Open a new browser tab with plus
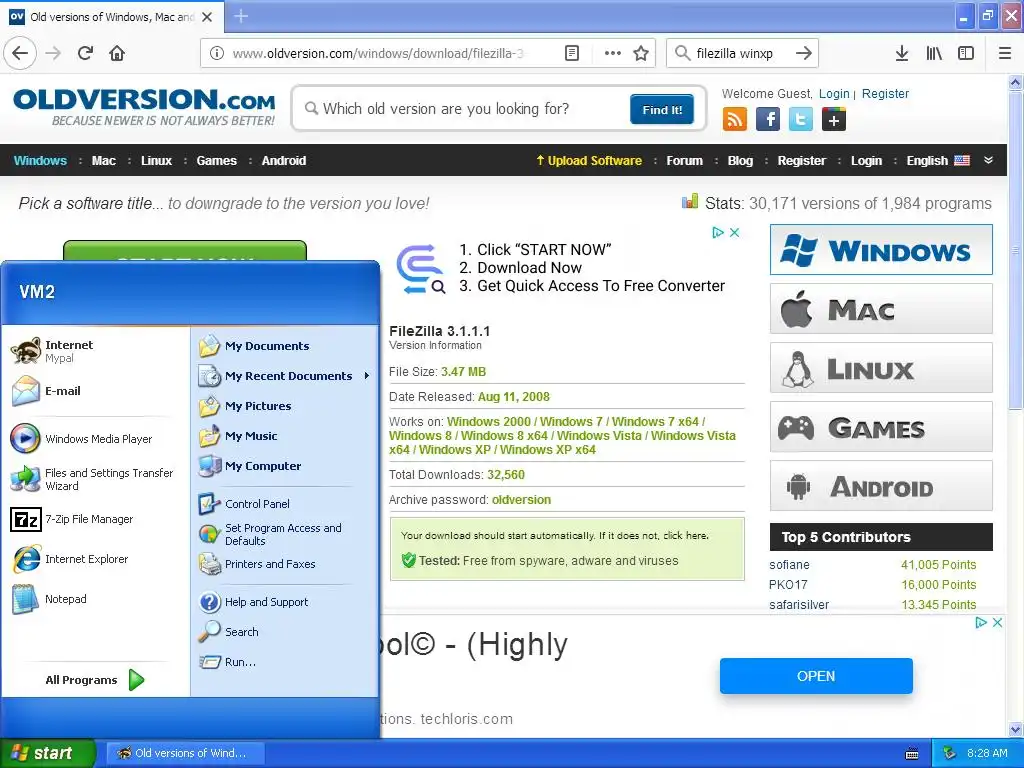This screenshot has height=768, width=1024. coord(241,16)
